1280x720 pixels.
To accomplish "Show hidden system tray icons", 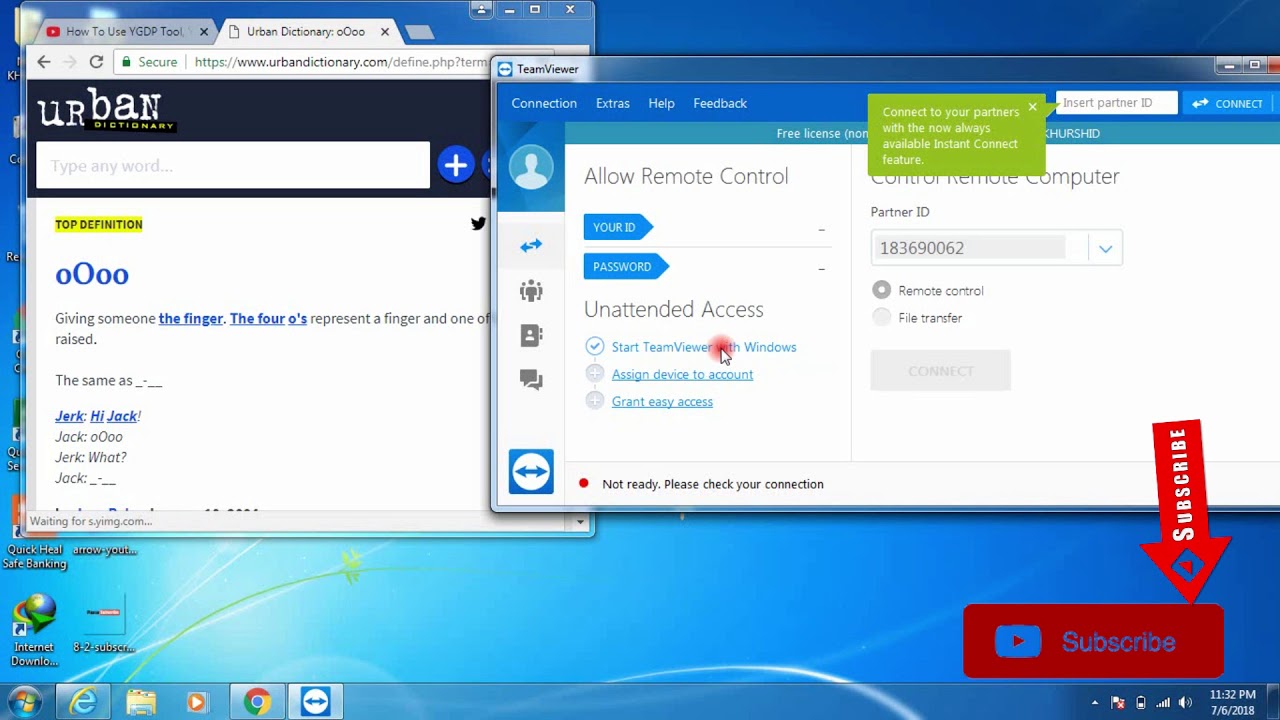I will (x=1095, y=703).
